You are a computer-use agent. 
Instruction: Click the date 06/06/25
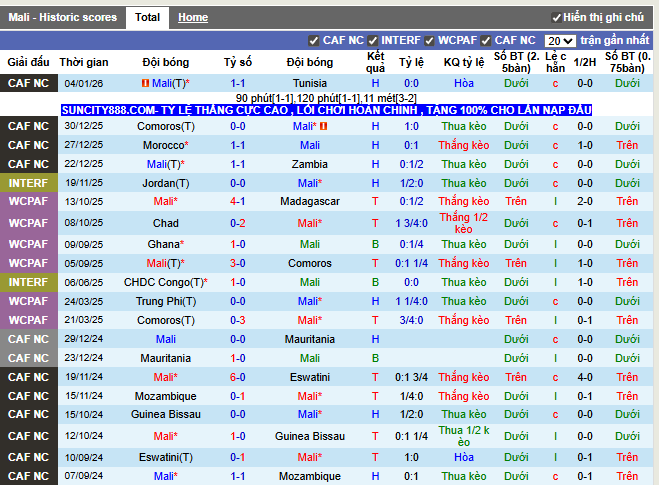(x=84, y=282)
